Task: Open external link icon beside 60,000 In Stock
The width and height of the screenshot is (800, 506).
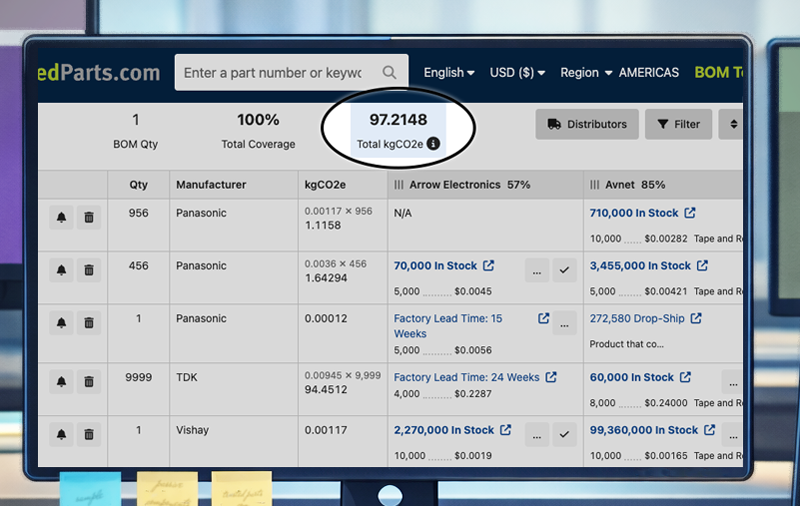Action: pyautogui.click(x=685, y=377)
